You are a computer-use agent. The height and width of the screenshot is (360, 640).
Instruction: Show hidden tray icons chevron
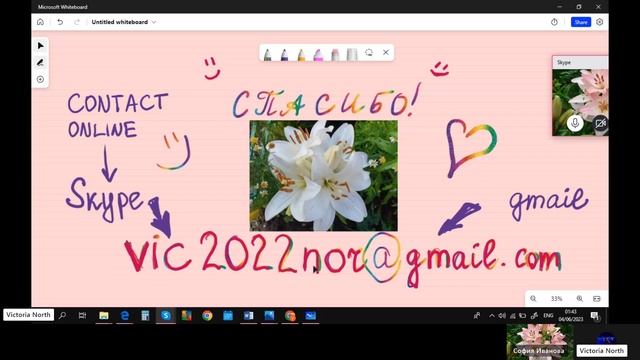pos(491,316)
